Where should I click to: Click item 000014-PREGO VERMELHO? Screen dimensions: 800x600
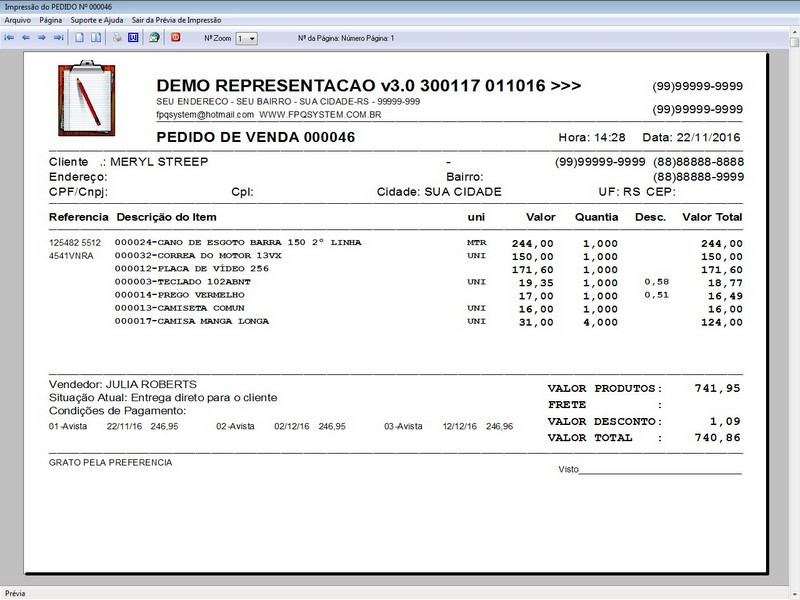180,295
